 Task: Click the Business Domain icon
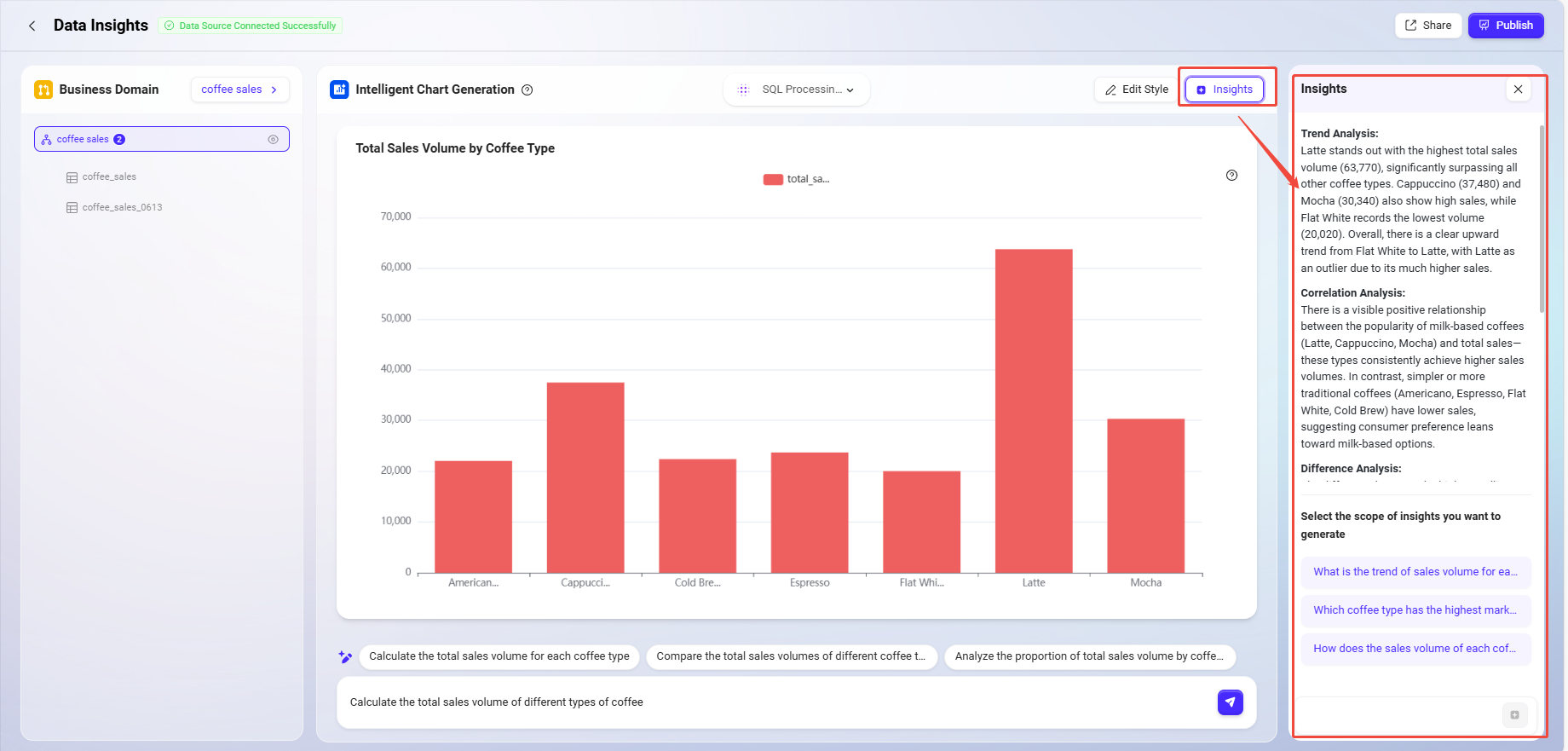(43, 90)
